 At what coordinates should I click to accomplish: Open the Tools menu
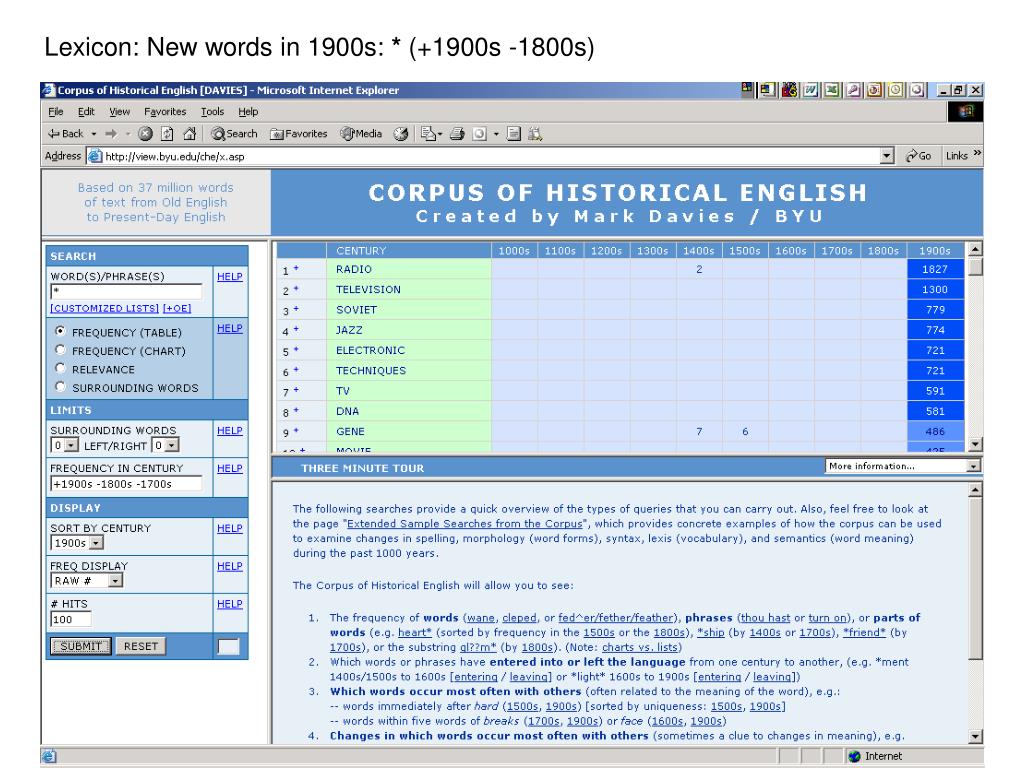coord(212,112)
